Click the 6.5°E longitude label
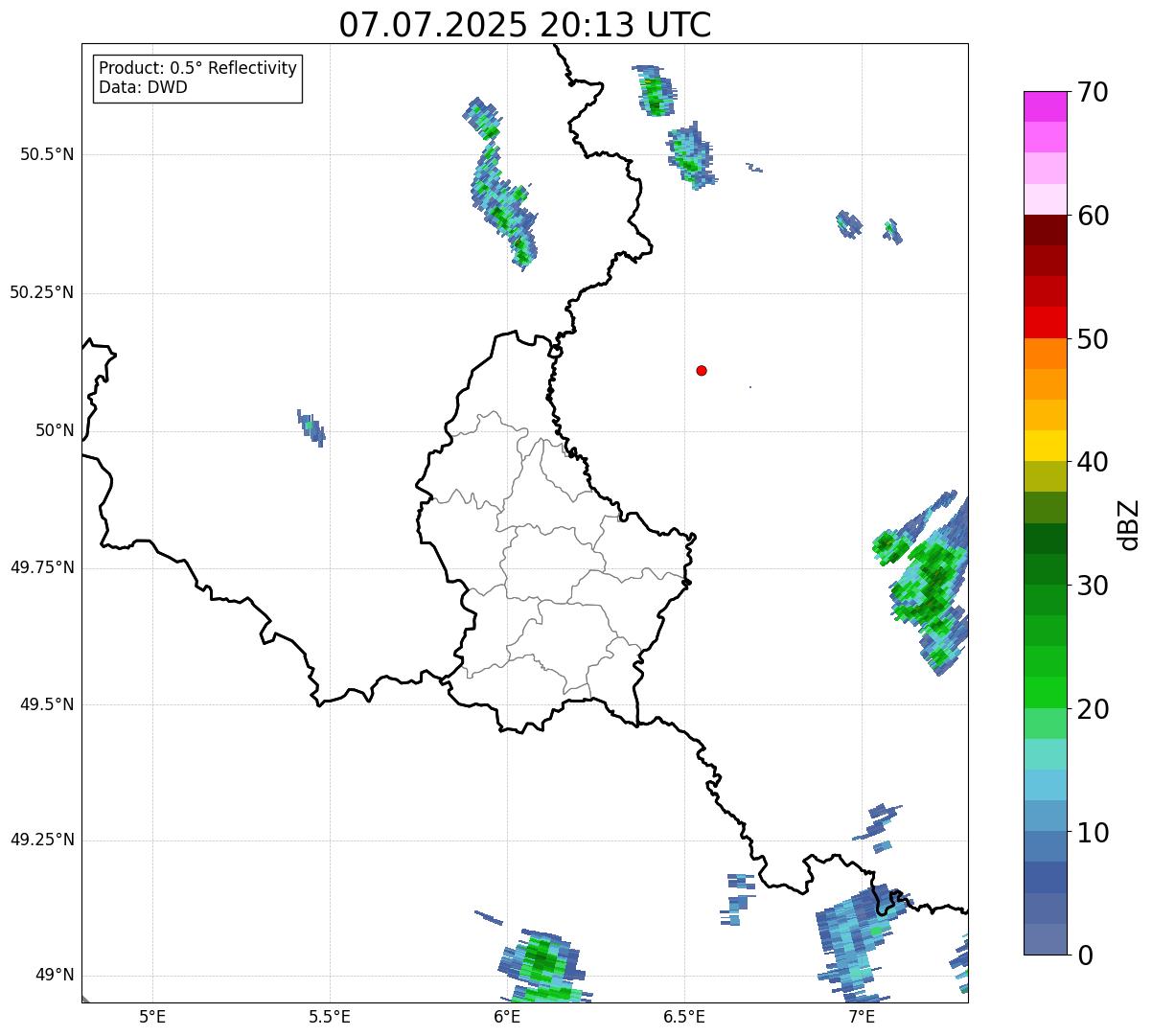Viewport: 1152px width, 1036px height. (684, 1016)
